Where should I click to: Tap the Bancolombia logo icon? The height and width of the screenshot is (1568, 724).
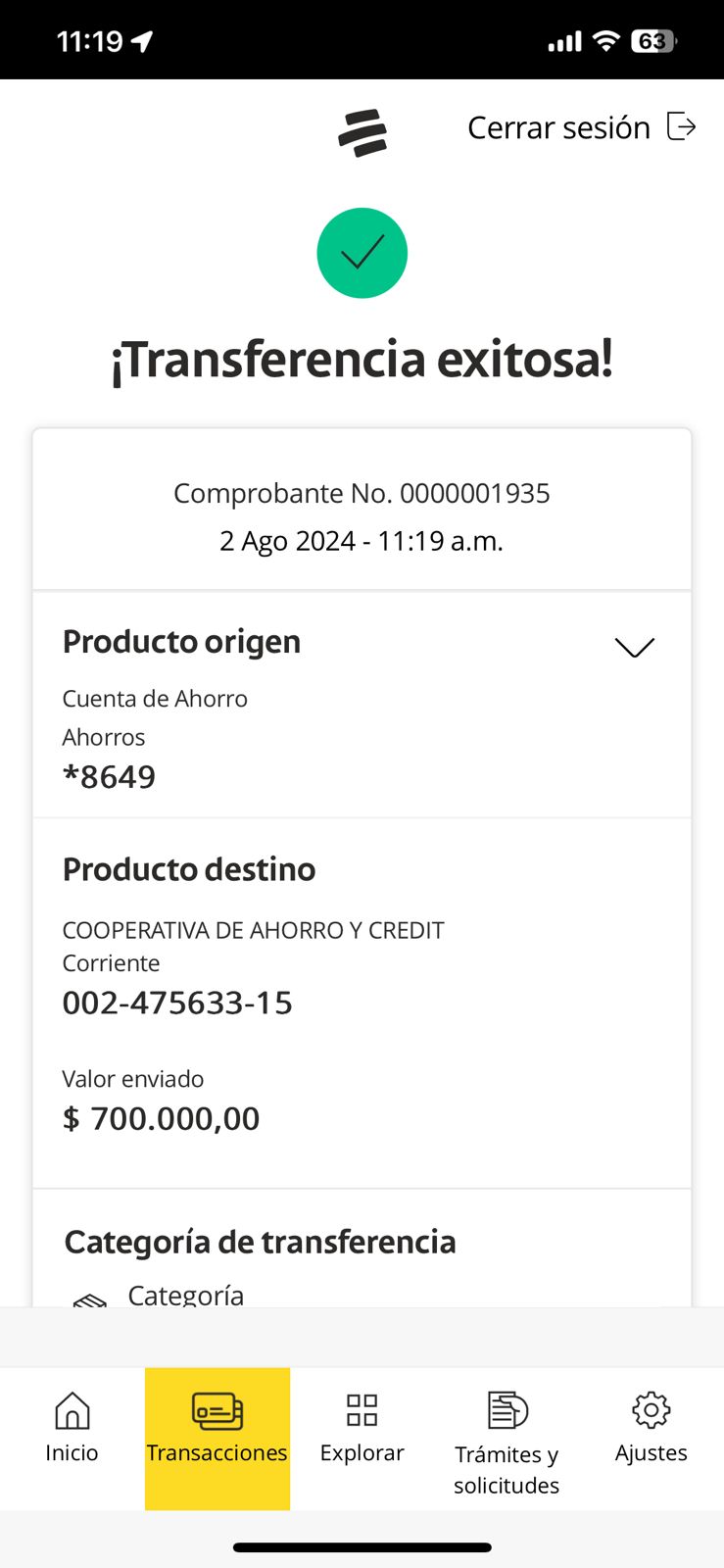(x=362, y=133)
